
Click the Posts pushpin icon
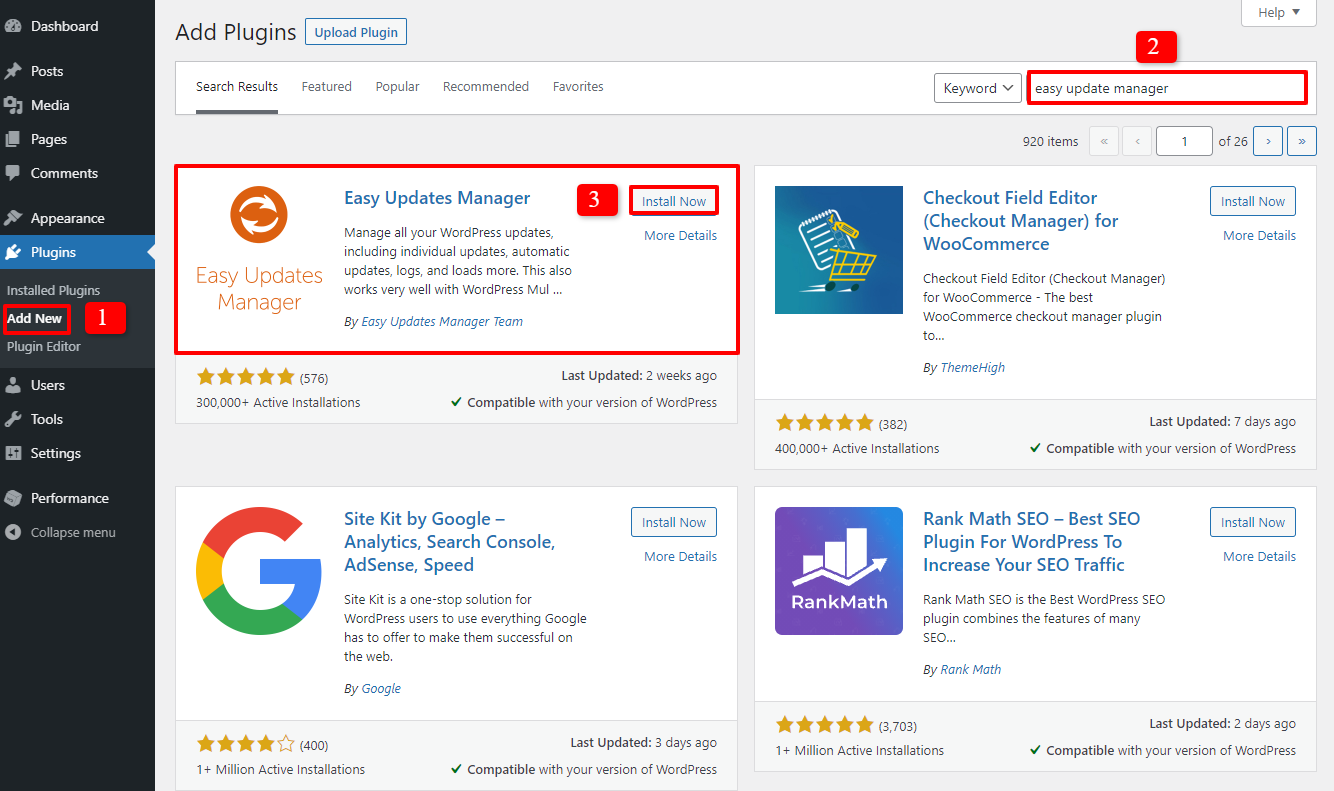click(x=13, y=71)
